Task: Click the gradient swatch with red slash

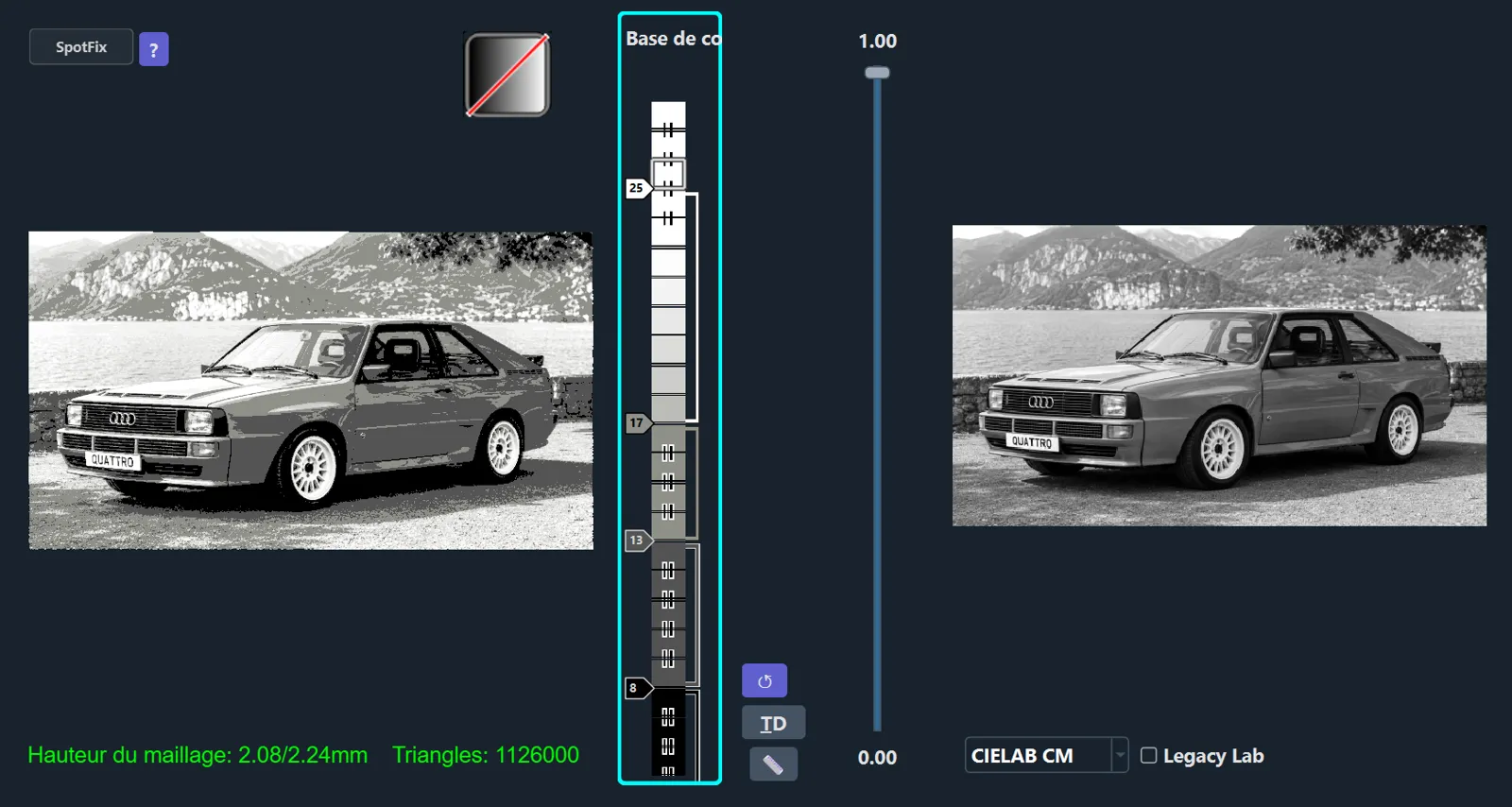Action: click(507, 75)
